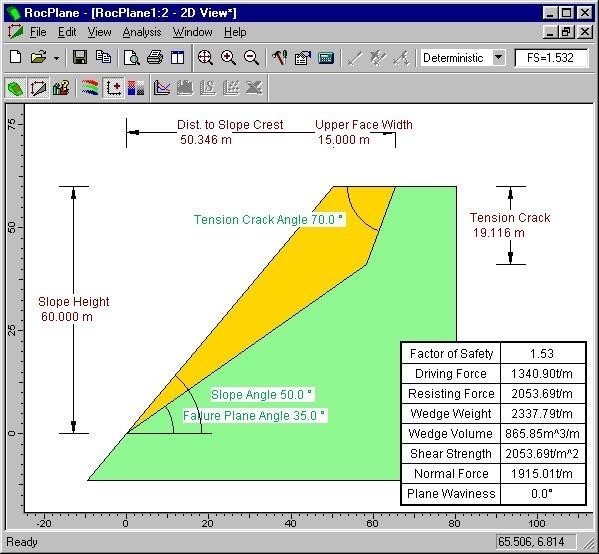
Task: Save the file with the floppy disk icon
Action: 80,58
